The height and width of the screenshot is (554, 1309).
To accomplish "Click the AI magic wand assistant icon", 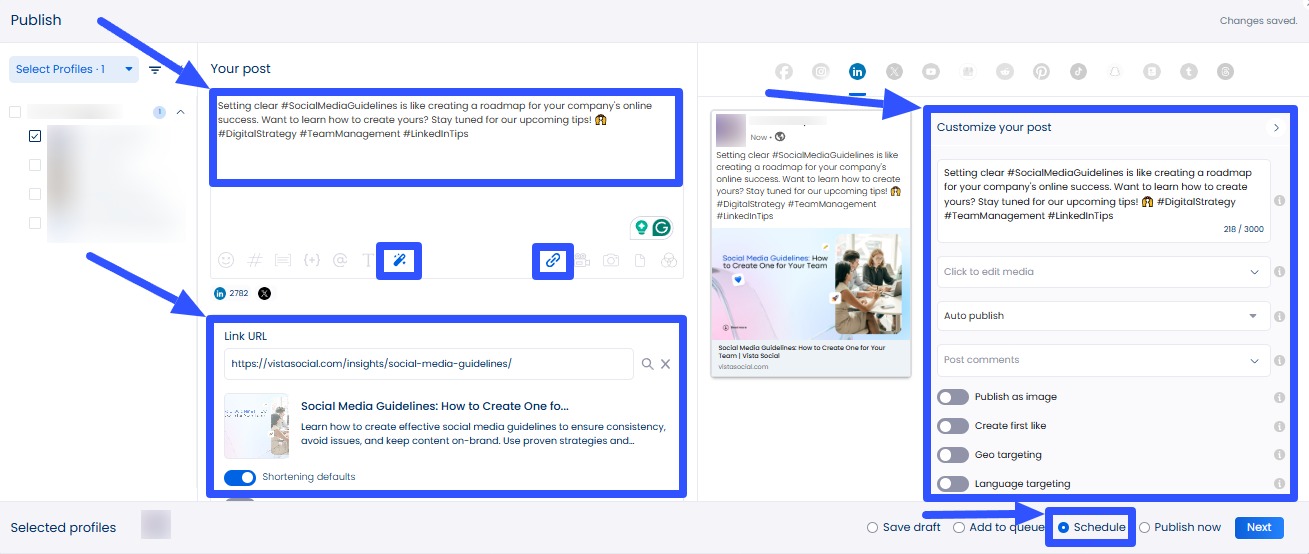I will (x=398, y=260).
